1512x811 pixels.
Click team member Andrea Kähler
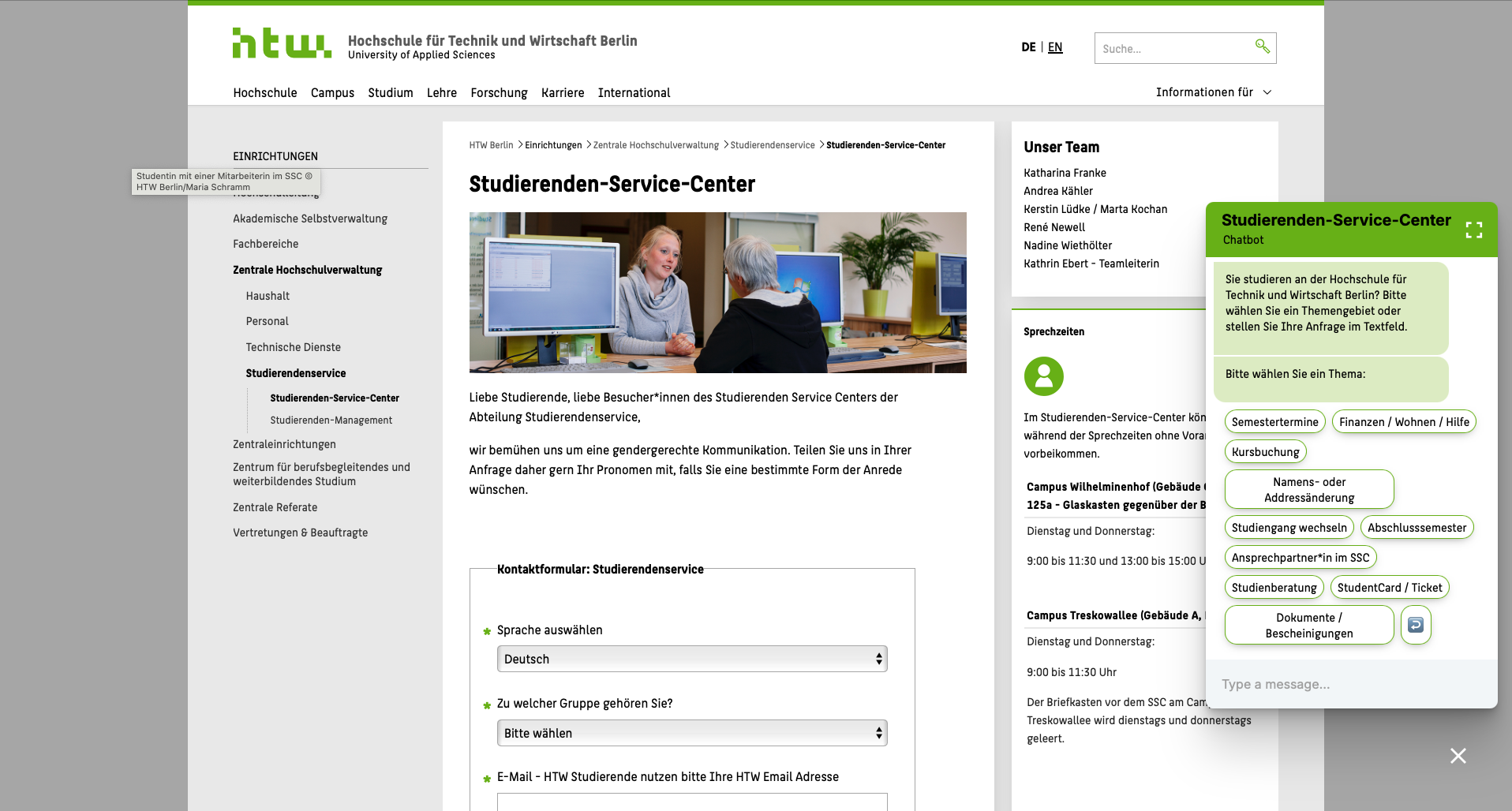tap(1058, 191)
